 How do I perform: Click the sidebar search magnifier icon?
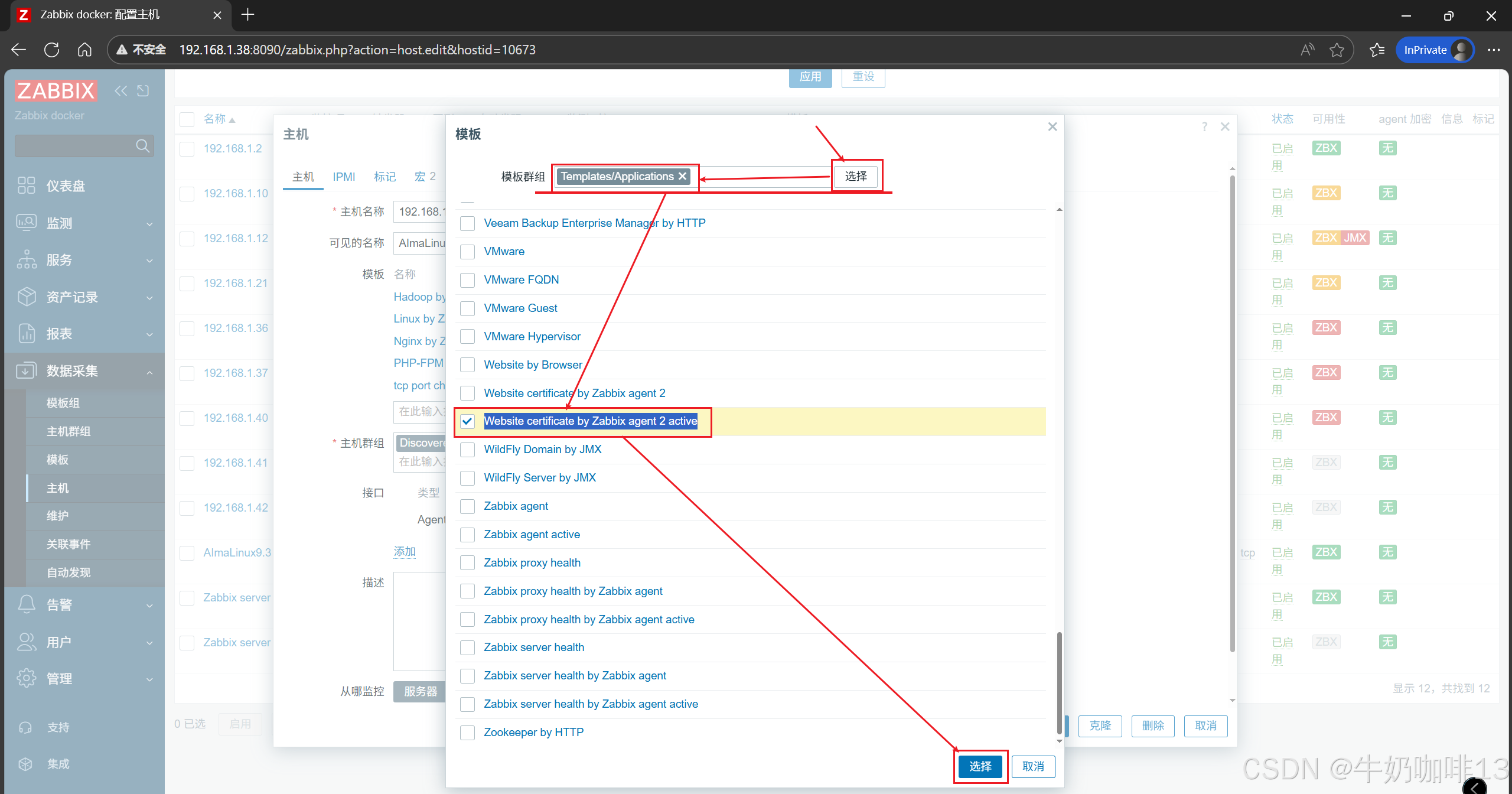tap(142, 146)
